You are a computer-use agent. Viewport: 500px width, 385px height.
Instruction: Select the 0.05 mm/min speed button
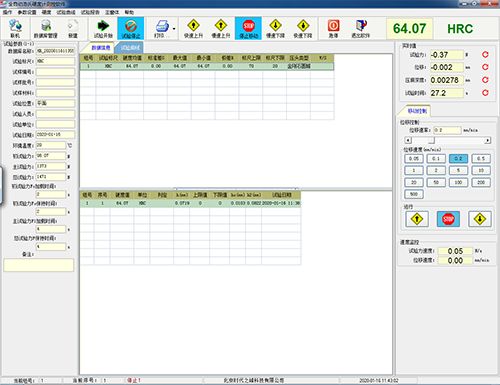[x=414, y=158]
